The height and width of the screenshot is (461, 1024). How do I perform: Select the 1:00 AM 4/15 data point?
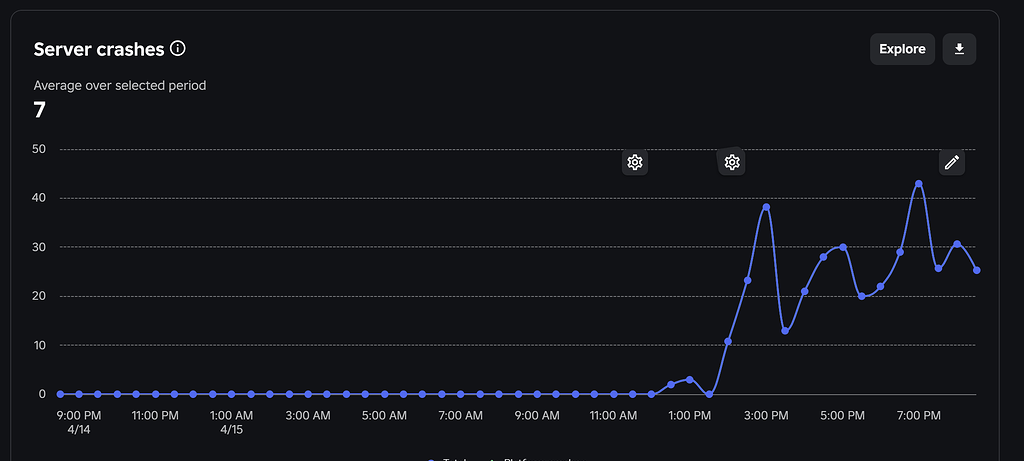(231, 394)
